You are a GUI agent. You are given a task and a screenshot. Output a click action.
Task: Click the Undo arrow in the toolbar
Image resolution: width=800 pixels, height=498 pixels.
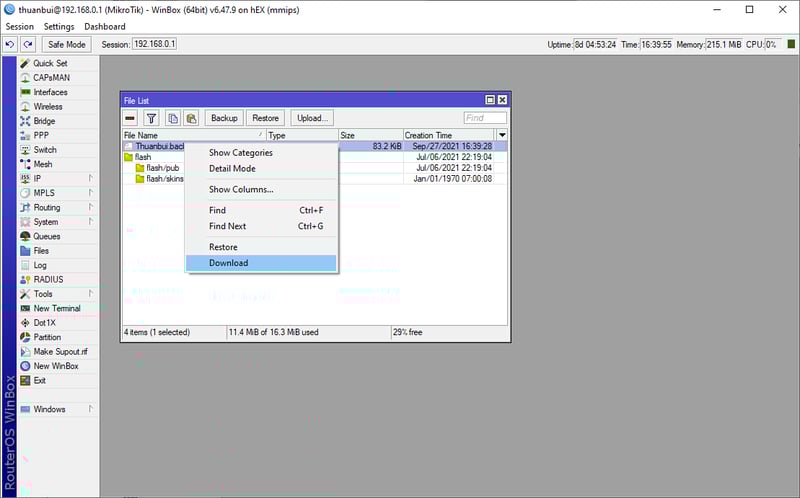pos(10,44)
